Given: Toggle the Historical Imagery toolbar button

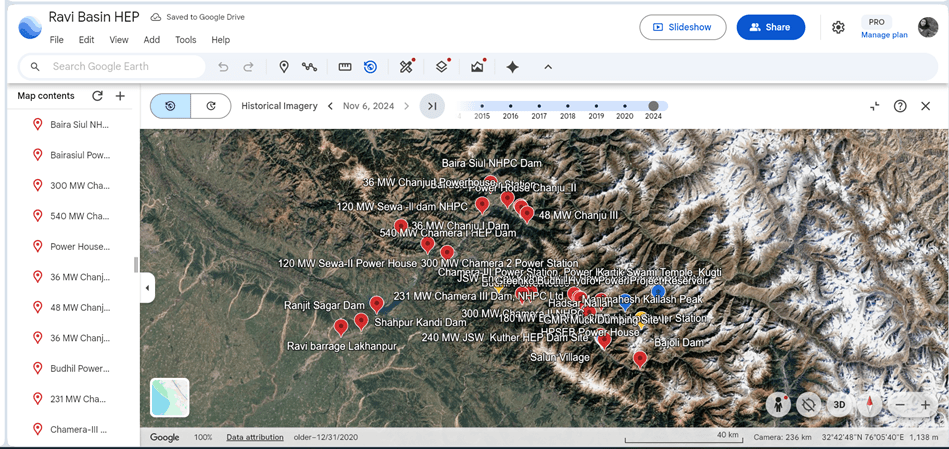Looking at the screenshot, I should pos(370,67).
